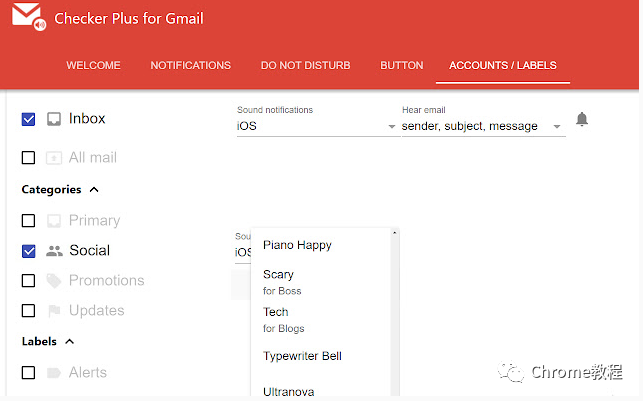643x401 pixels.
Task: Click the sound list scrollbar track
Action: point(394,316)
